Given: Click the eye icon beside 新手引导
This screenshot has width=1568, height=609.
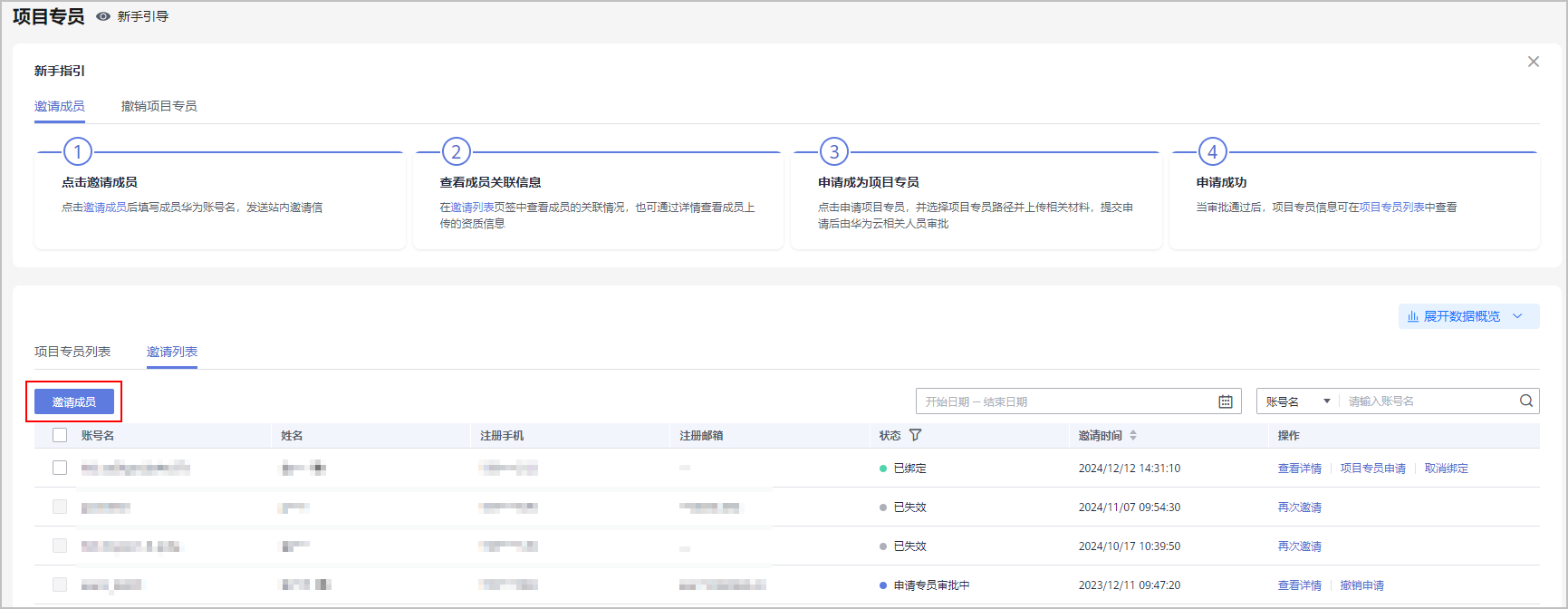Looking at the screenshot, I should coord(103,16).
